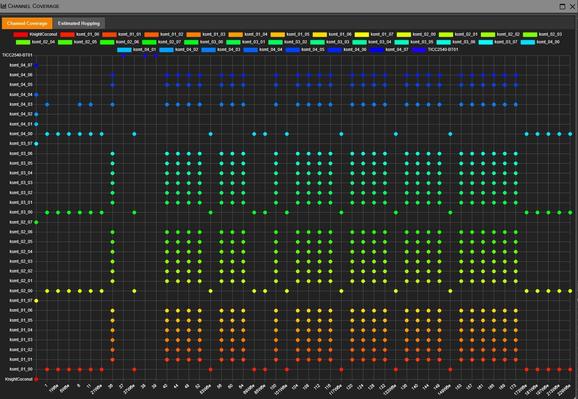The image size is (578, 399).
Task: Select the ksmt_02_06 y-axis label
Action: [21, 232]
